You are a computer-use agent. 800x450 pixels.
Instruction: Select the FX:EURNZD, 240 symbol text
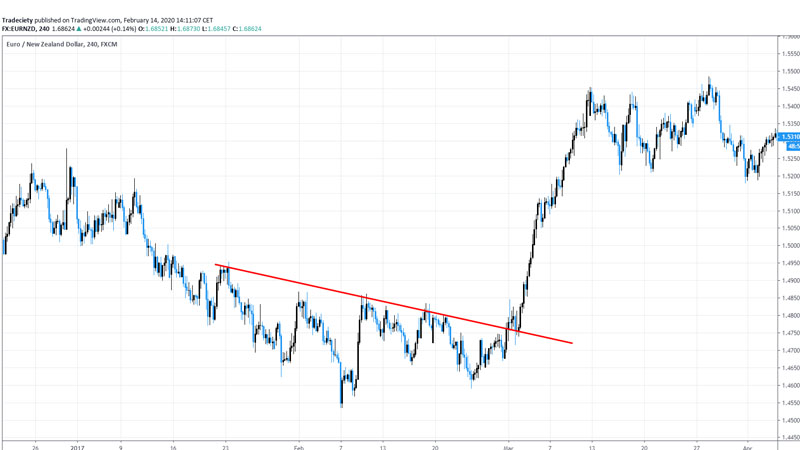pyautogui.click(x=26, y=29)
